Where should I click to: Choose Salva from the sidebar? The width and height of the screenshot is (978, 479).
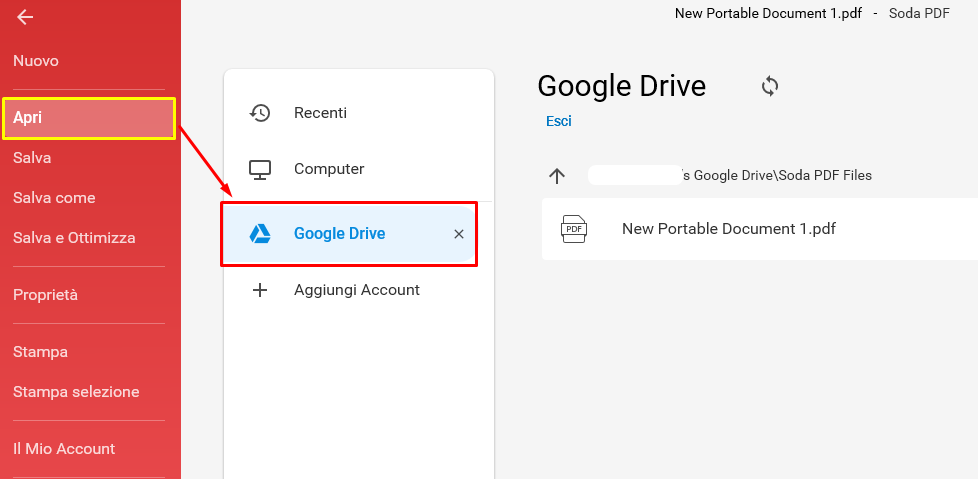point(32,158)
